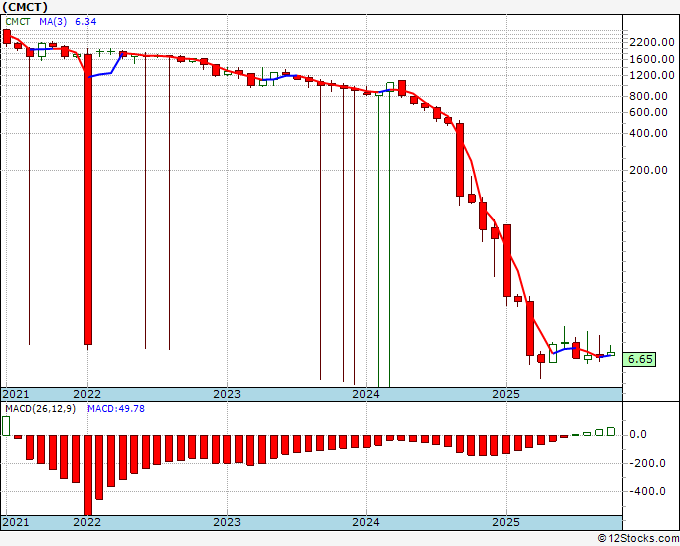Click the MACD:49.78 value label
Viewport: 680px width, 546px height.
click(x=116, y=409)
